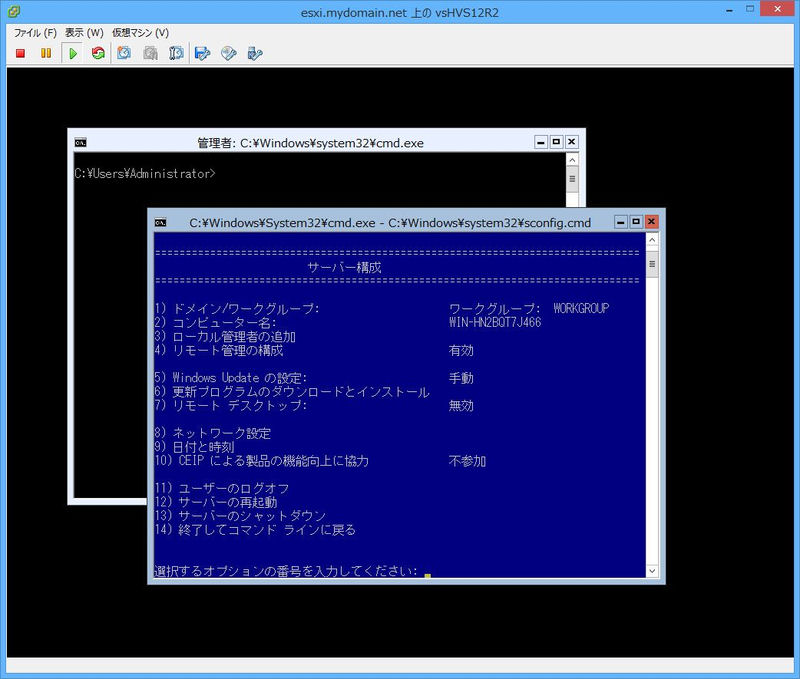Image resolution: width=800 pixels, height=679 pixels.
Task: Click row 5) Windows Update の設定
Action: [231, 378]
